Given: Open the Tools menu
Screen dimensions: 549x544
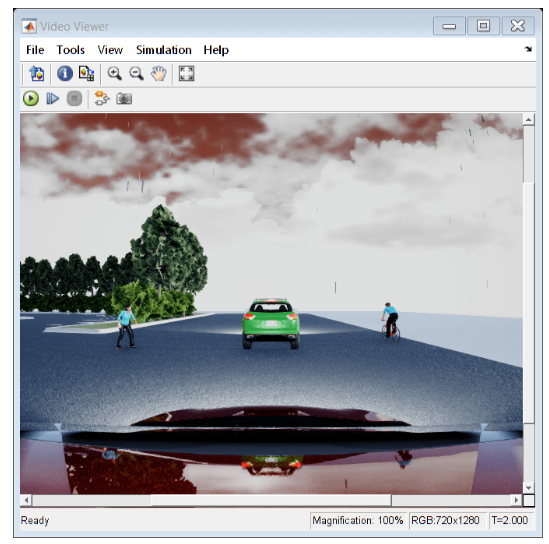Looking at the screenshot, I should [71, 50].
